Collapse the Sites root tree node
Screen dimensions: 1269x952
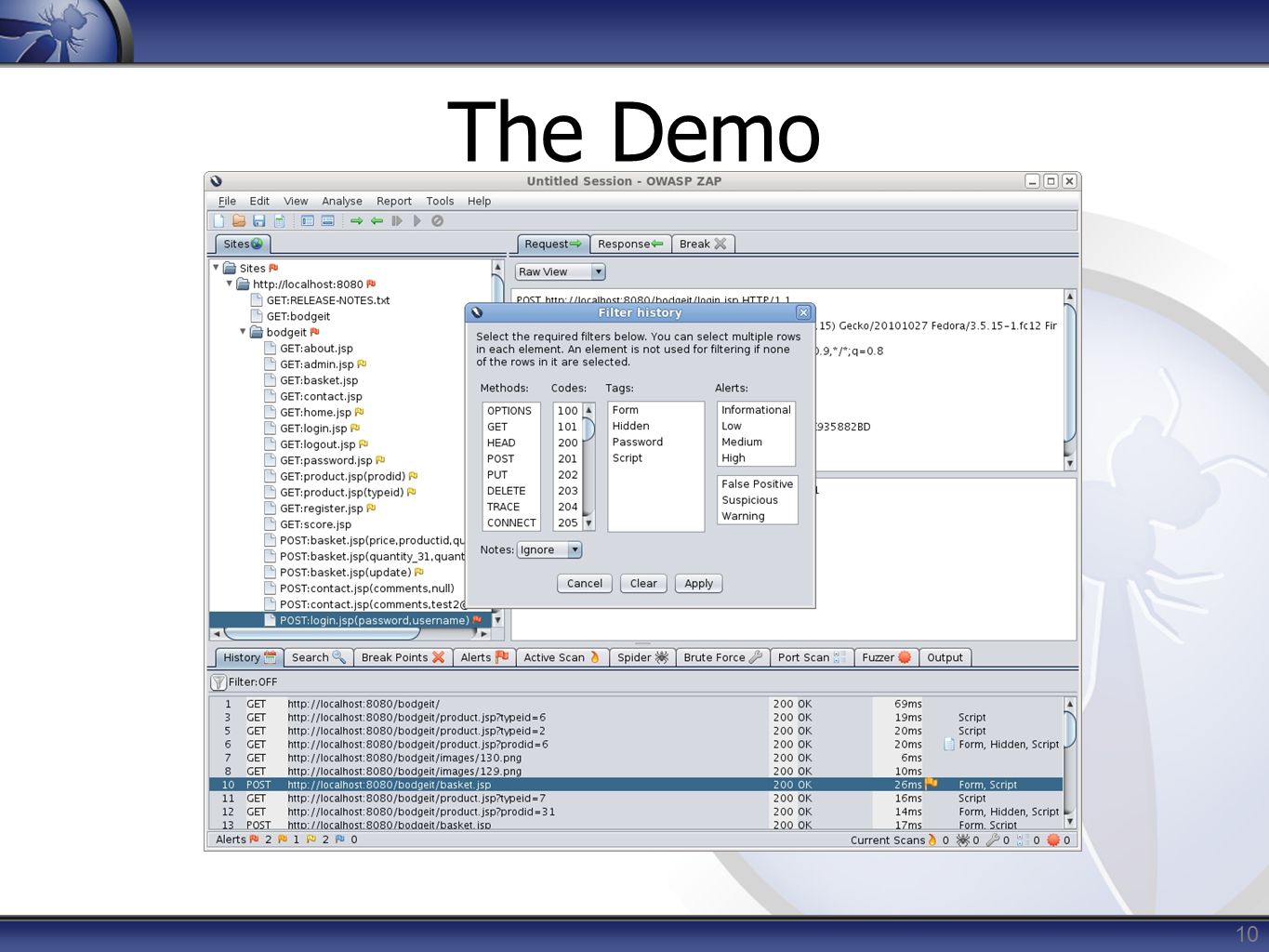pyautogui.click(x=217, y=268)
